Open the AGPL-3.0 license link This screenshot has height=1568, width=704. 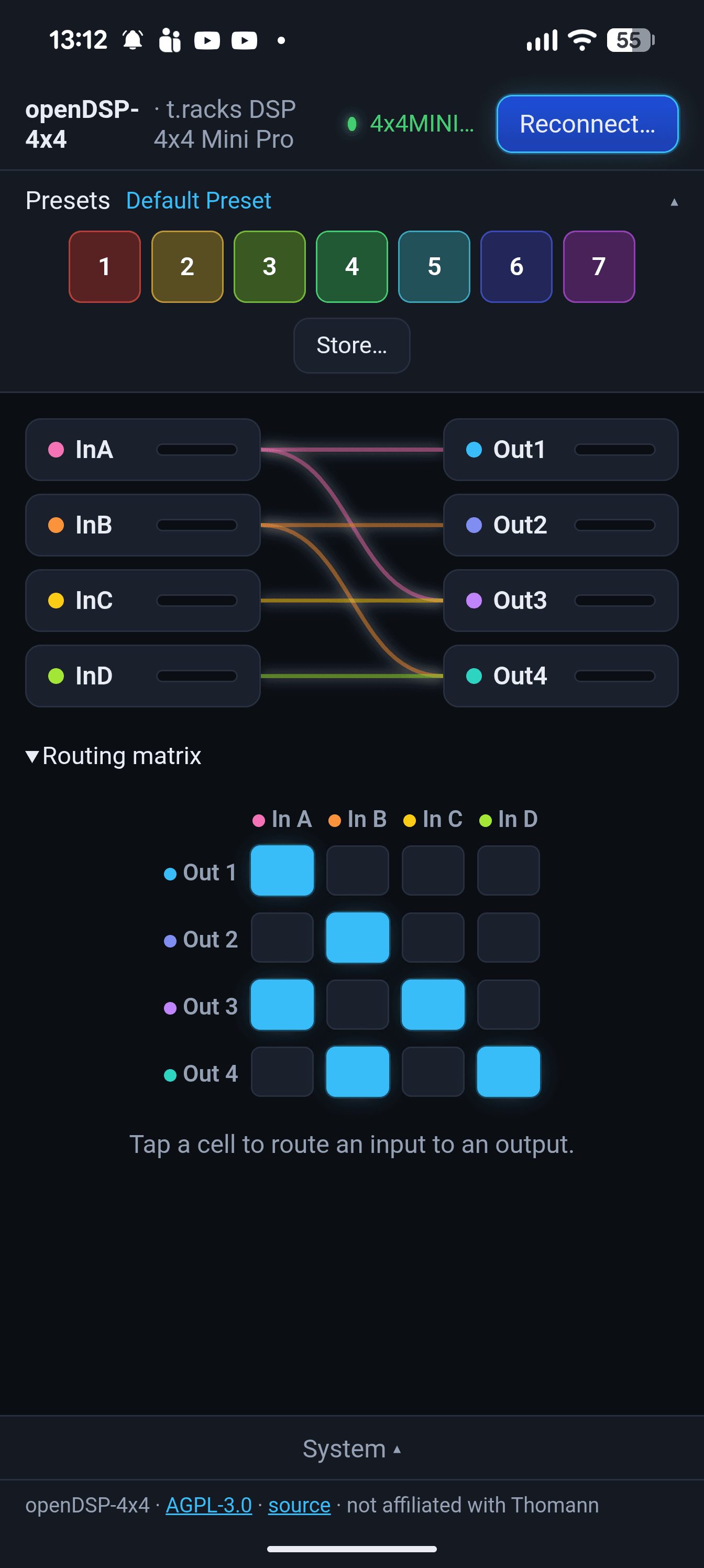[208, 1505]
